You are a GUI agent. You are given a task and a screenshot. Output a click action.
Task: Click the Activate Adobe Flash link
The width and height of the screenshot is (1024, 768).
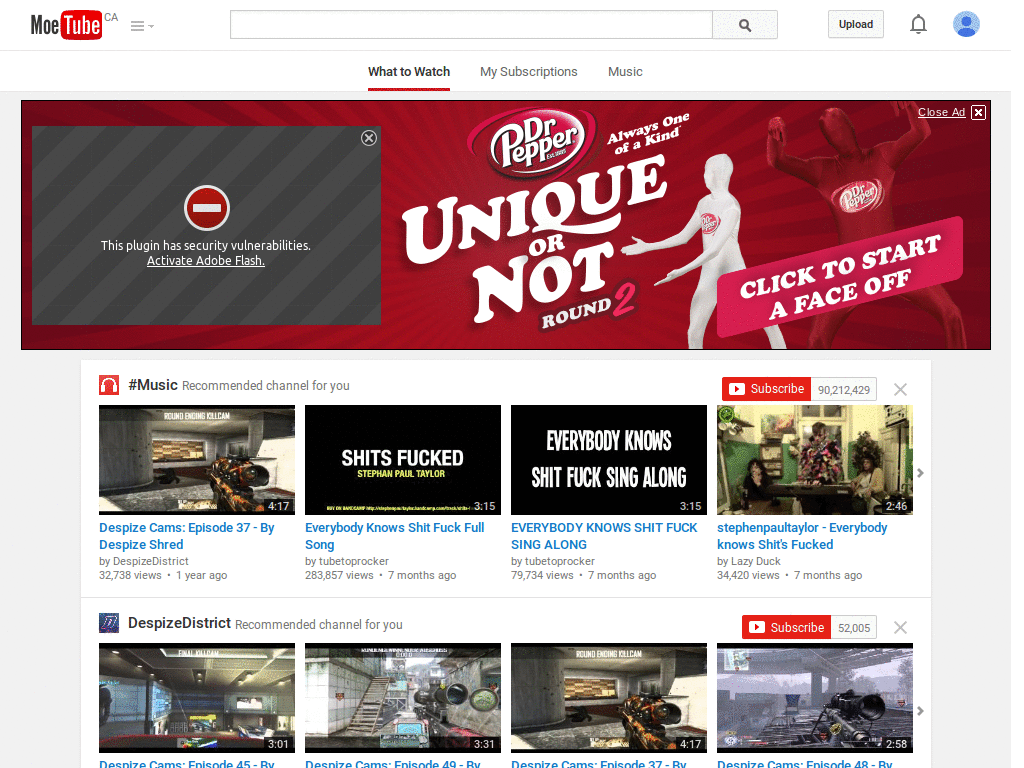(206, 261)
